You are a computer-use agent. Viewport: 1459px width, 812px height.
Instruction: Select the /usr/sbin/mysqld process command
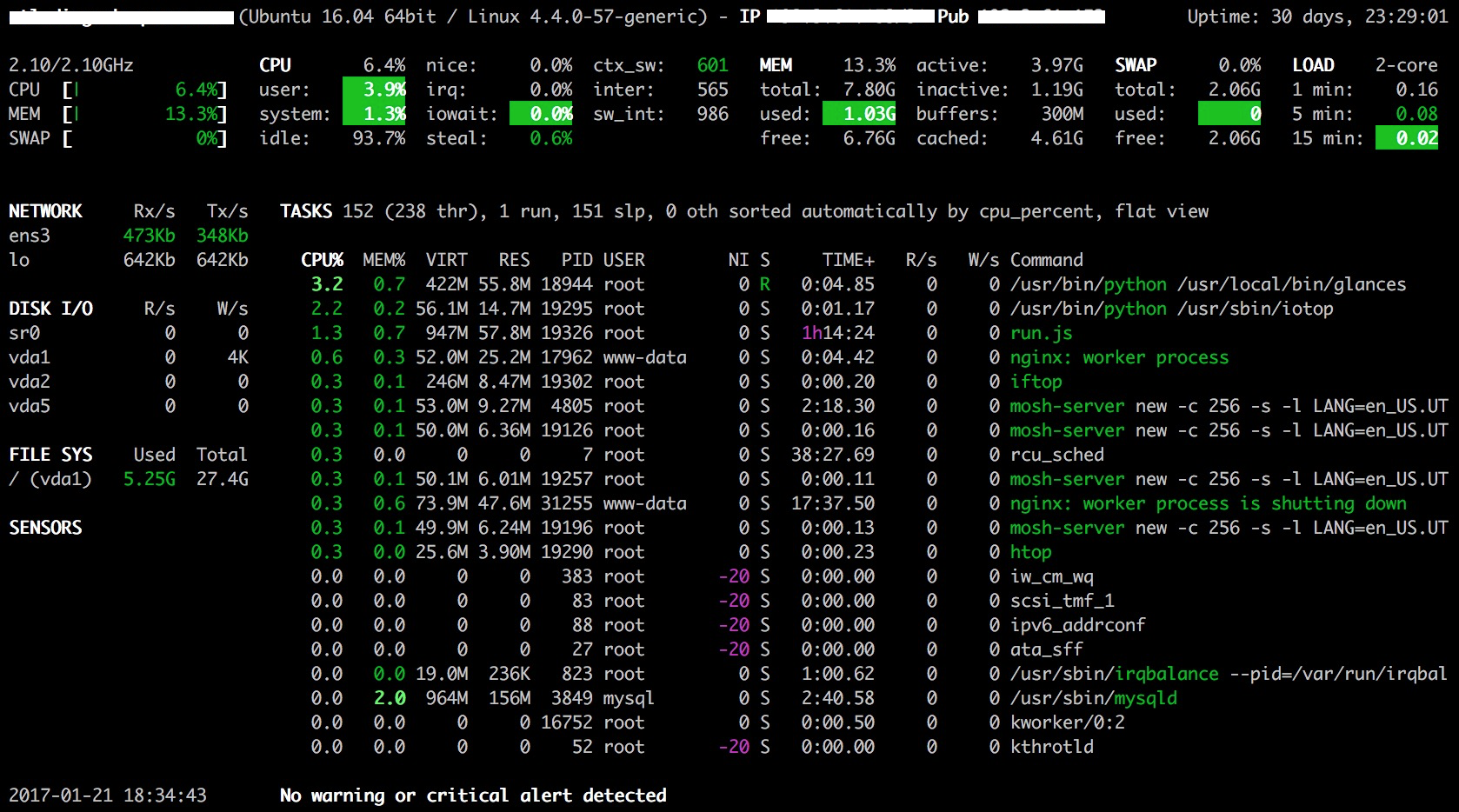(x=1093, y=698)
